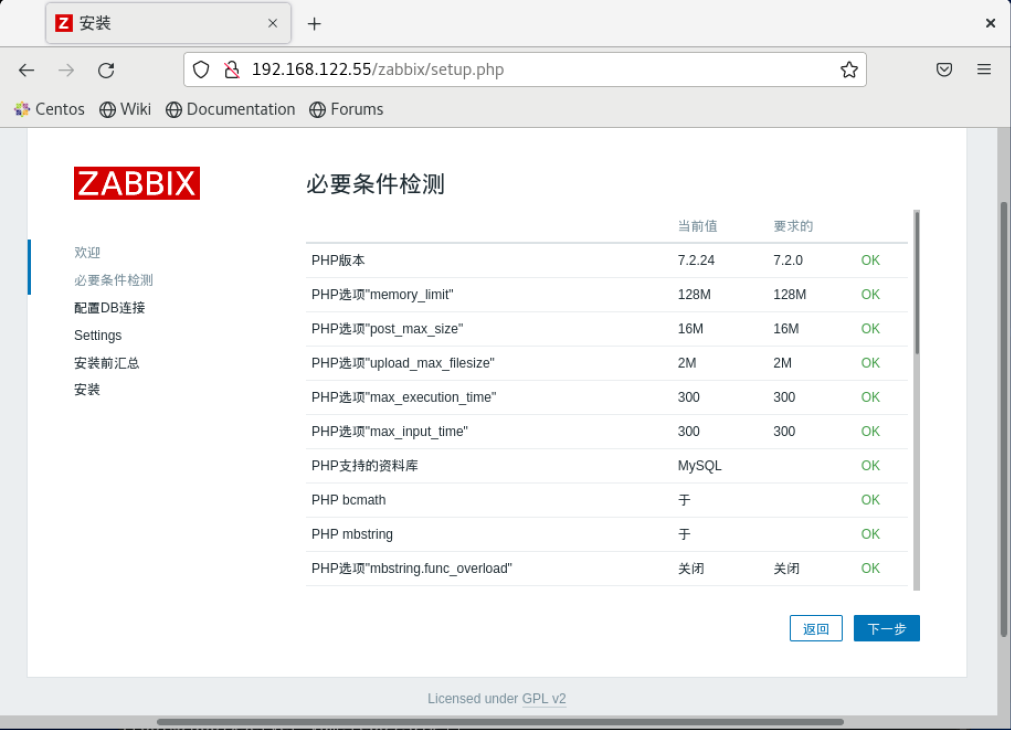Click PHP选项"memory_limit" row label
The image size is (1011, 730).
[382, 295]
